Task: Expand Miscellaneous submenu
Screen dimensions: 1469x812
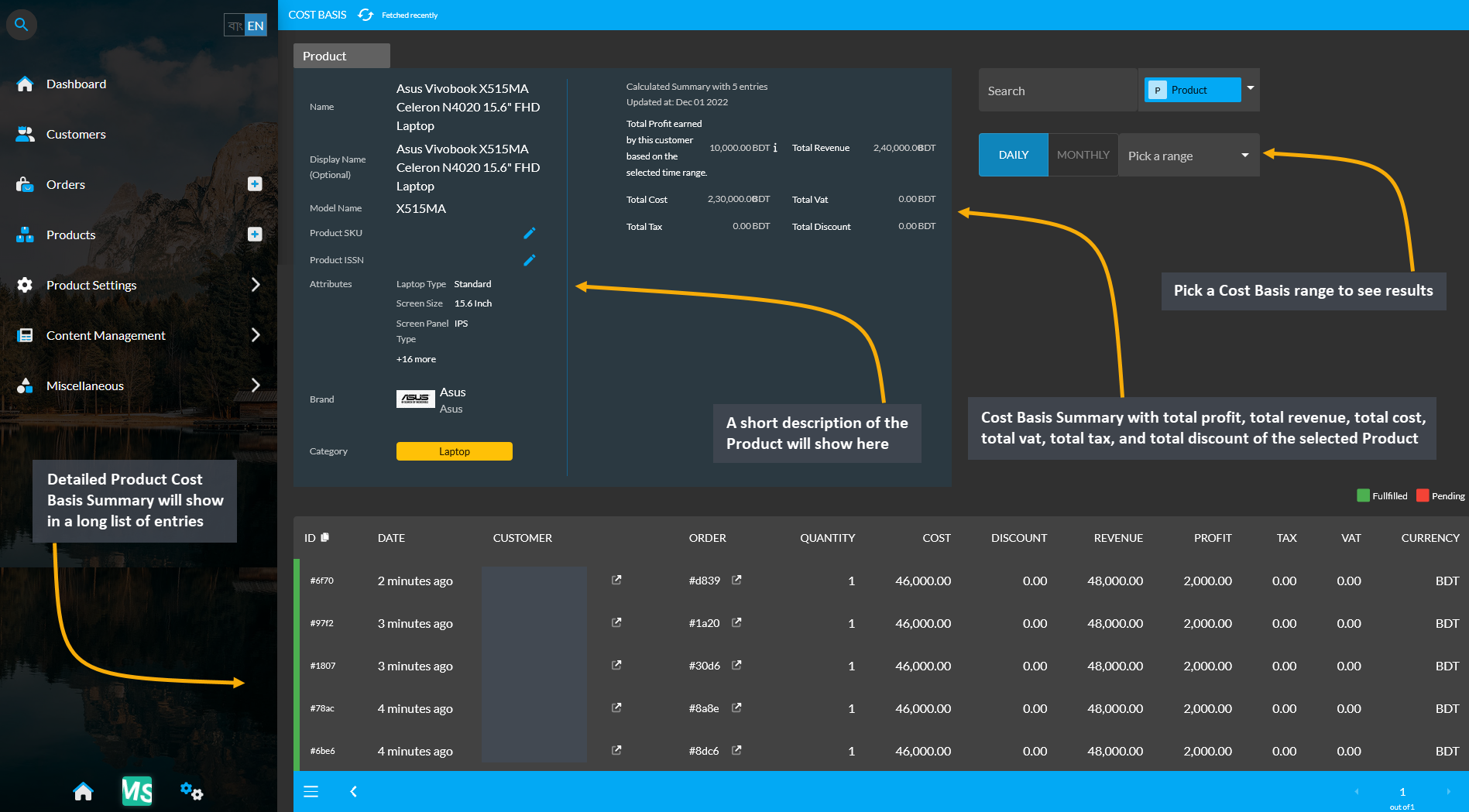Action: (256, 385)
